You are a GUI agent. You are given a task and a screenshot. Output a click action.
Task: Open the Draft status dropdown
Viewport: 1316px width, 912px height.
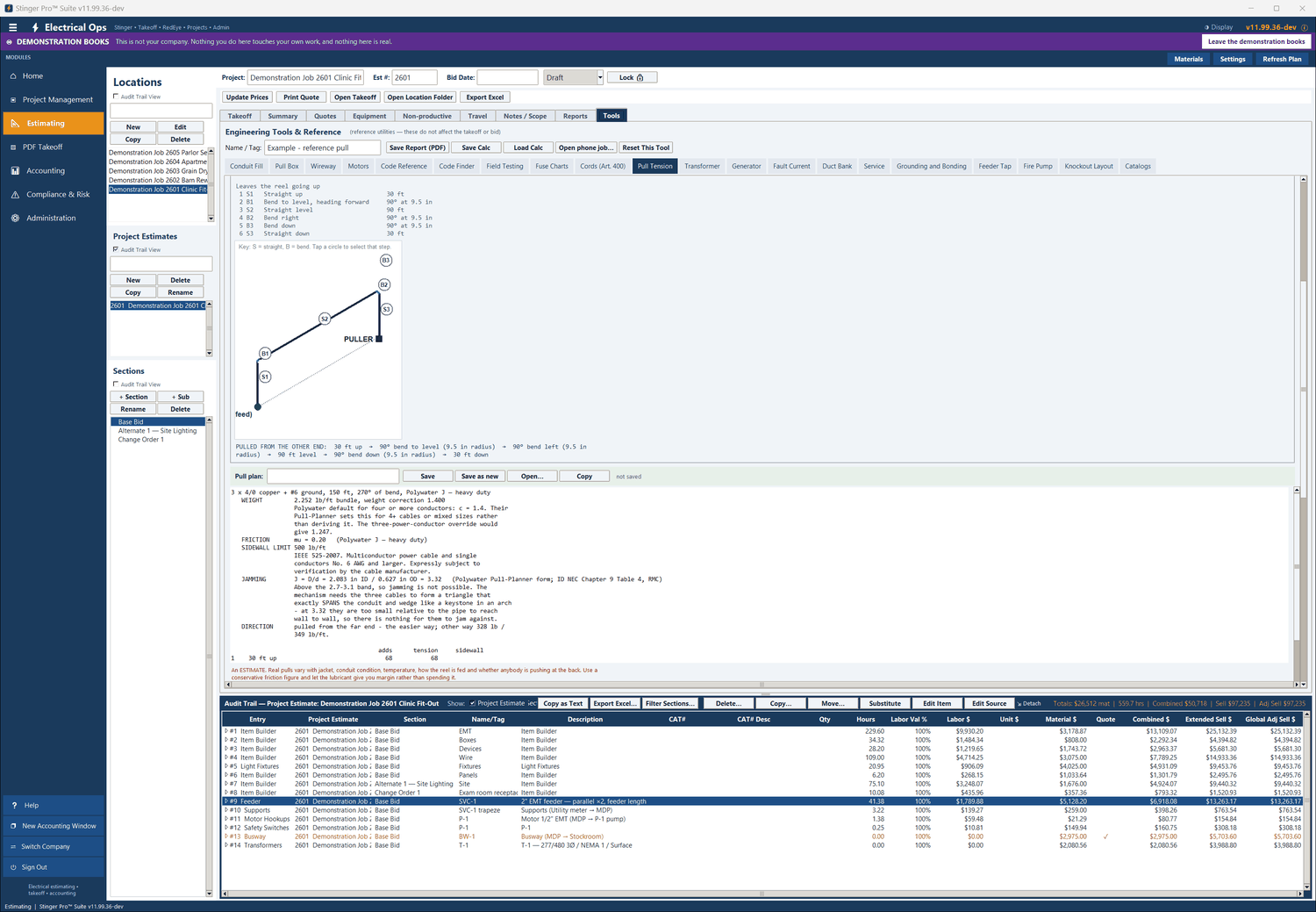[600, 77]
